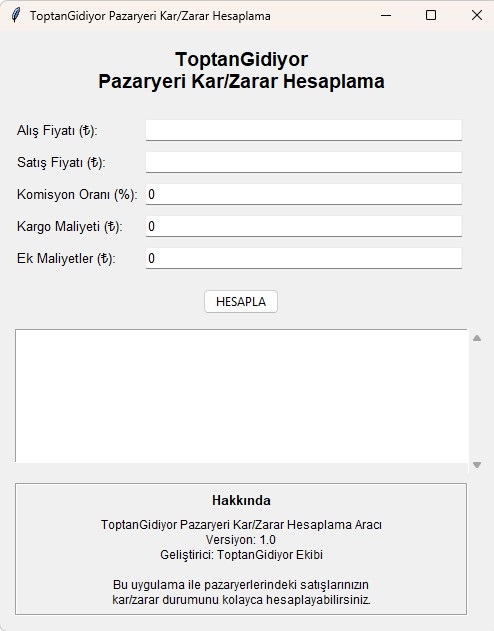Click into the Ek Maliyetler field
494x631 pixels.
[x=304, y=258]
